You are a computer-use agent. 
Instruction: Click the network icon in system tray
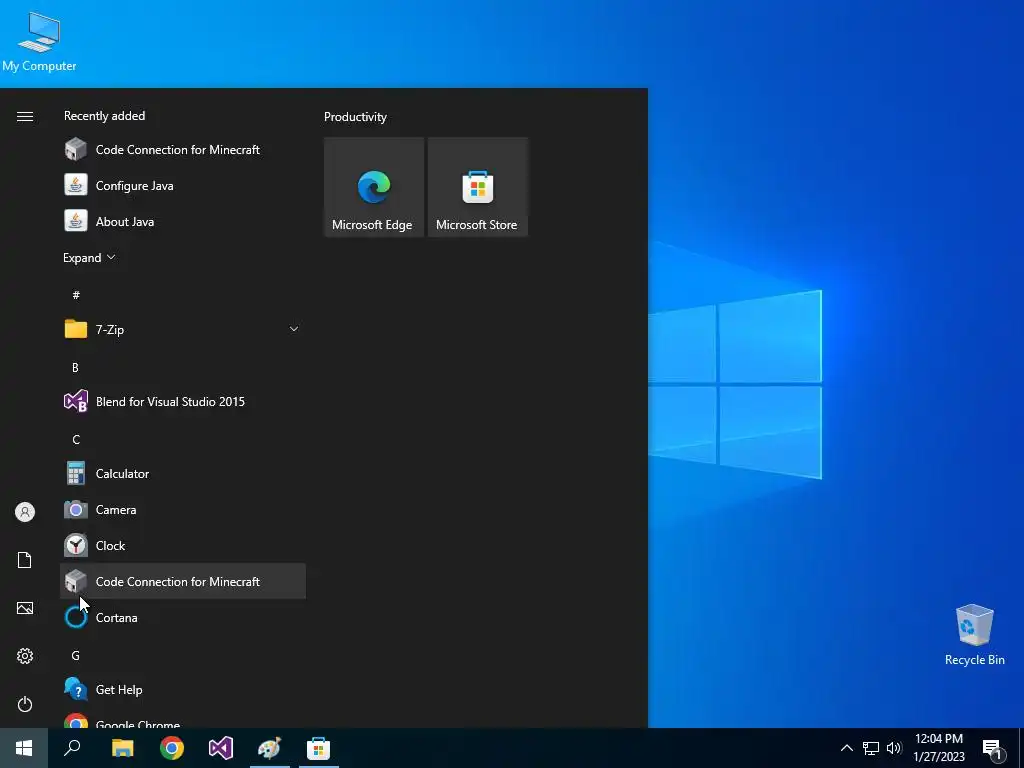[x=871, y=748]
